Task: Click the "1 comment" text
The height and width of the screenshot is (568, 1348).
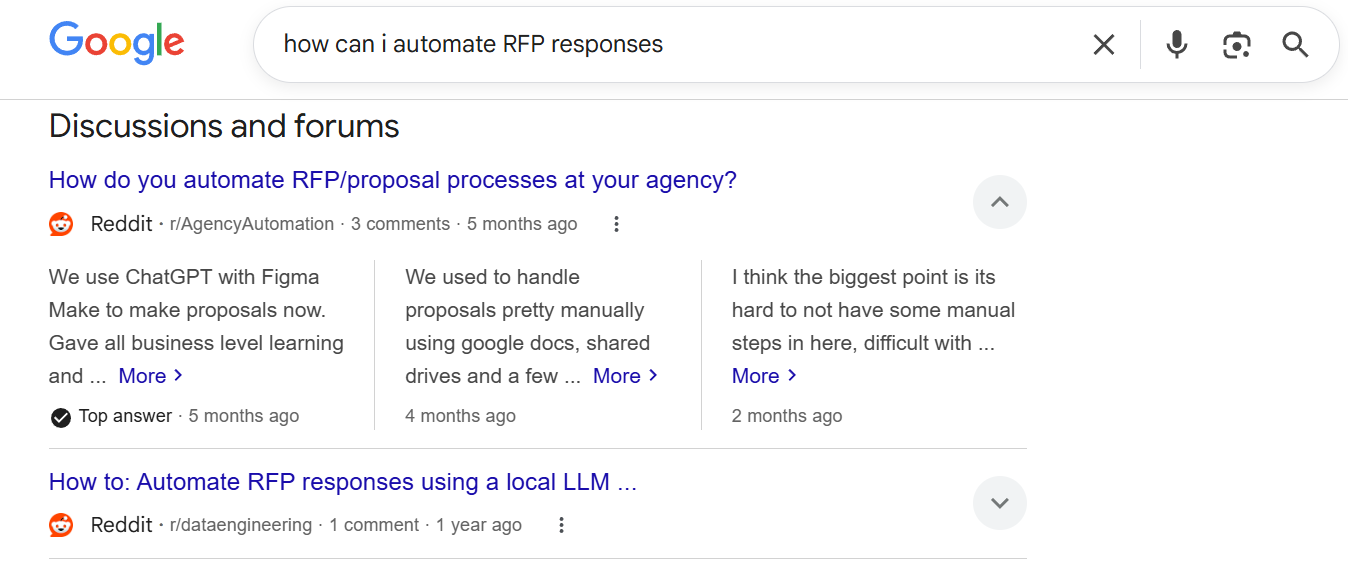Action: coord(374,525)
